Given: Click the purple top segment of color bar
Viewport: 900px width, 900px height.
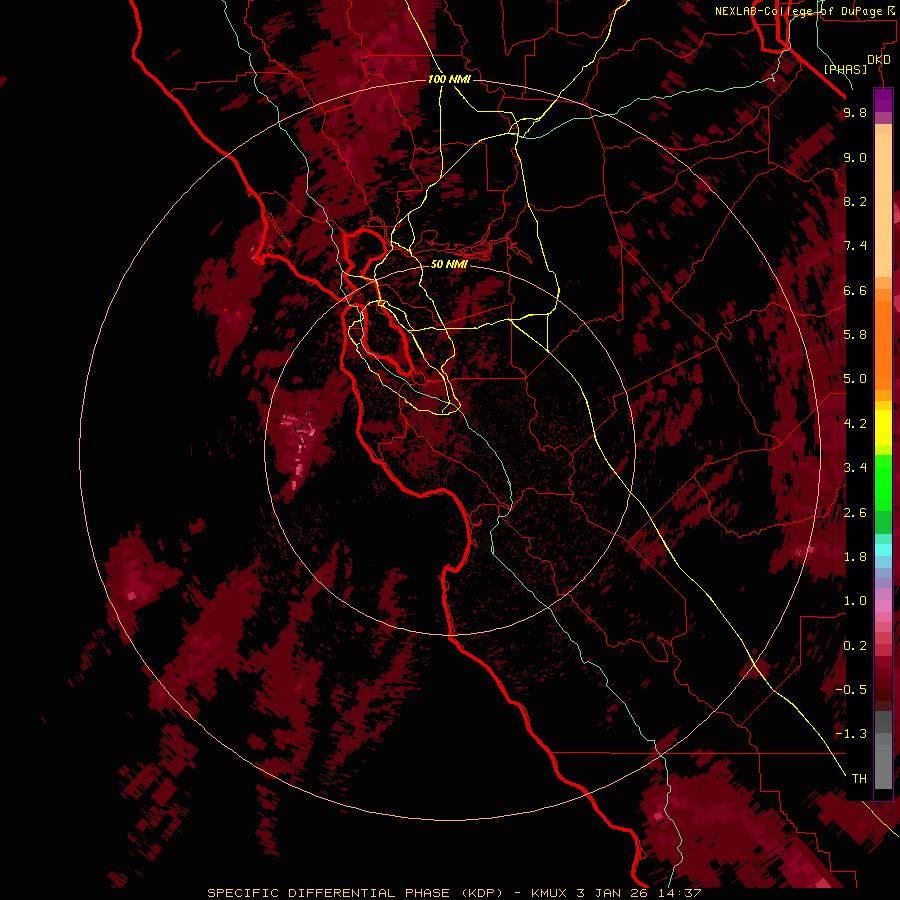Looking at the screenshot, I should [x=883, y=100].
